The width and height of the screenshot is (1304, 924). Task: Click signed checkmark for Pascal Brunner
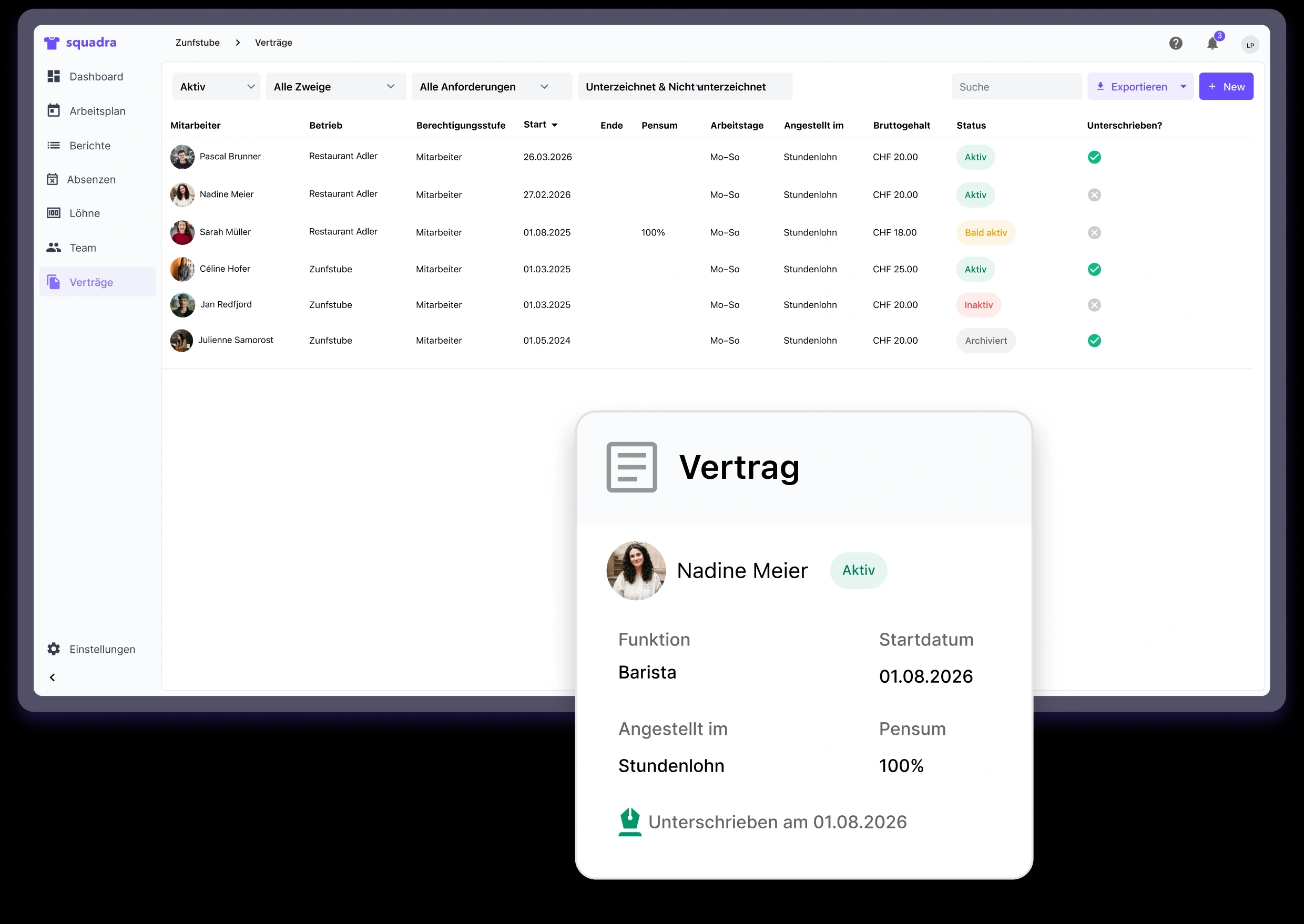[x=1094, y=157]
